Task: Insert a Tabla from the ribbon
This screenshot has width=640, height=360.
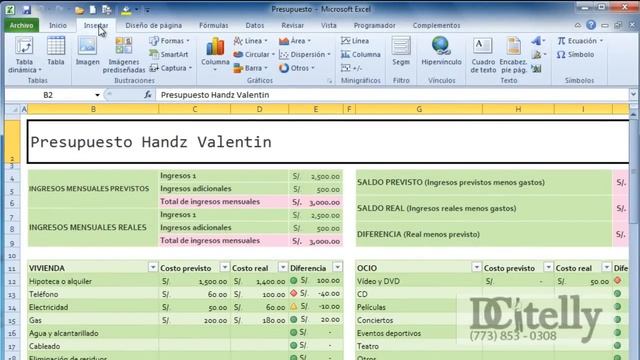Action: click(x=56, y=51)
